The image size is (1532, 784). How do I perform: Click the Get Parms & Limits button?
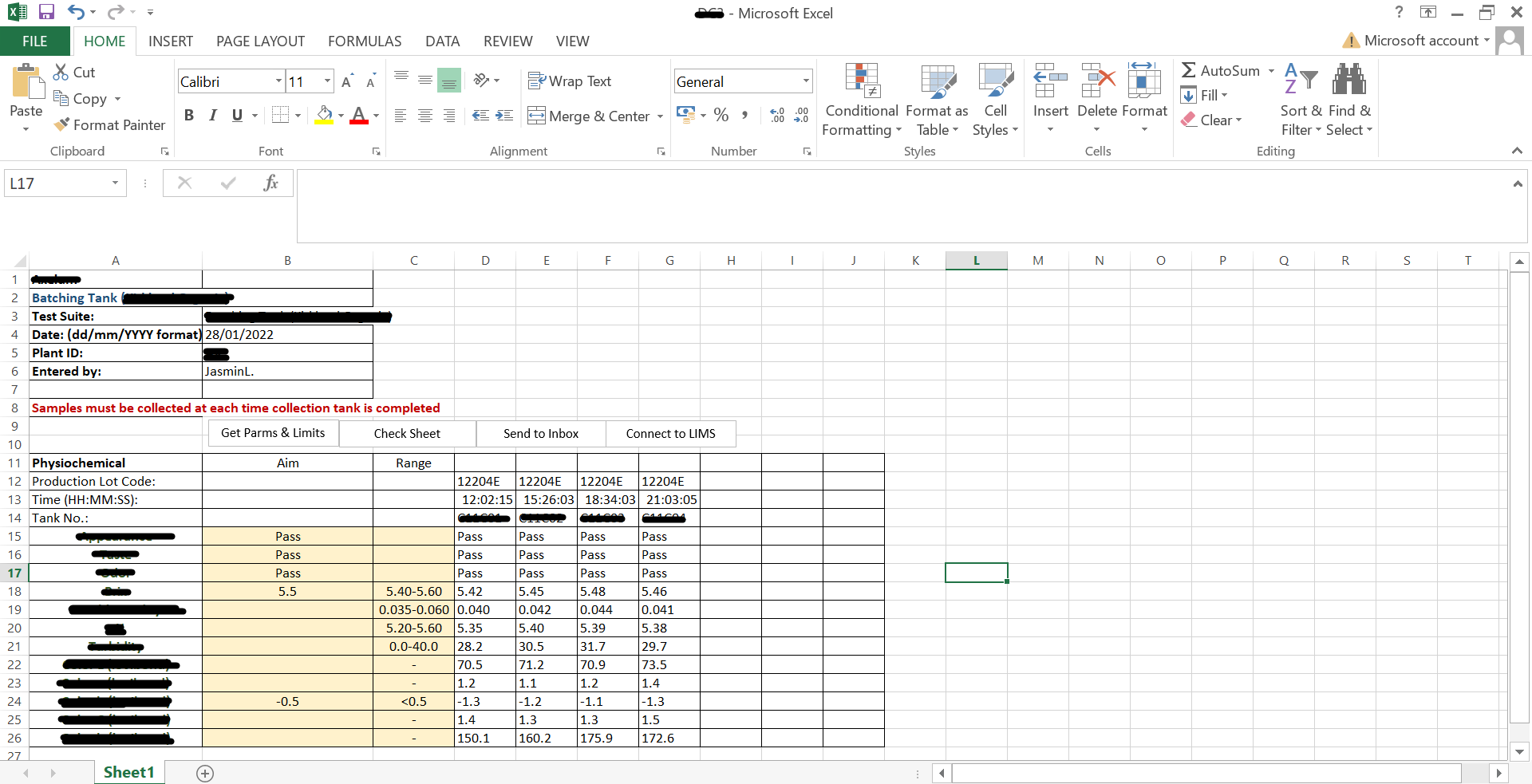[x=273, y=433]
